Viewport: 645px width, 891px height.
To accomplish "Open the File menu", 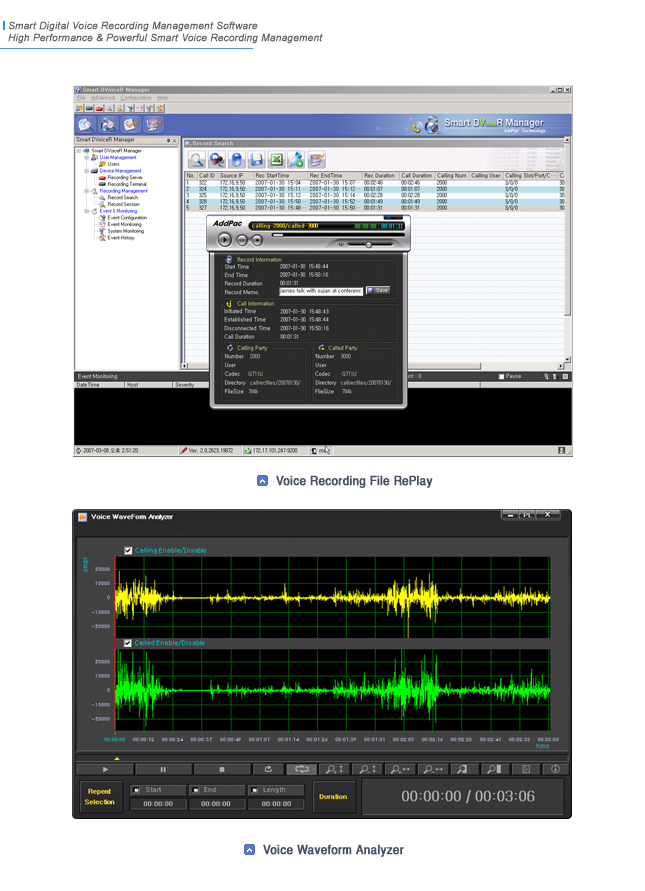I will coord(81,98).
